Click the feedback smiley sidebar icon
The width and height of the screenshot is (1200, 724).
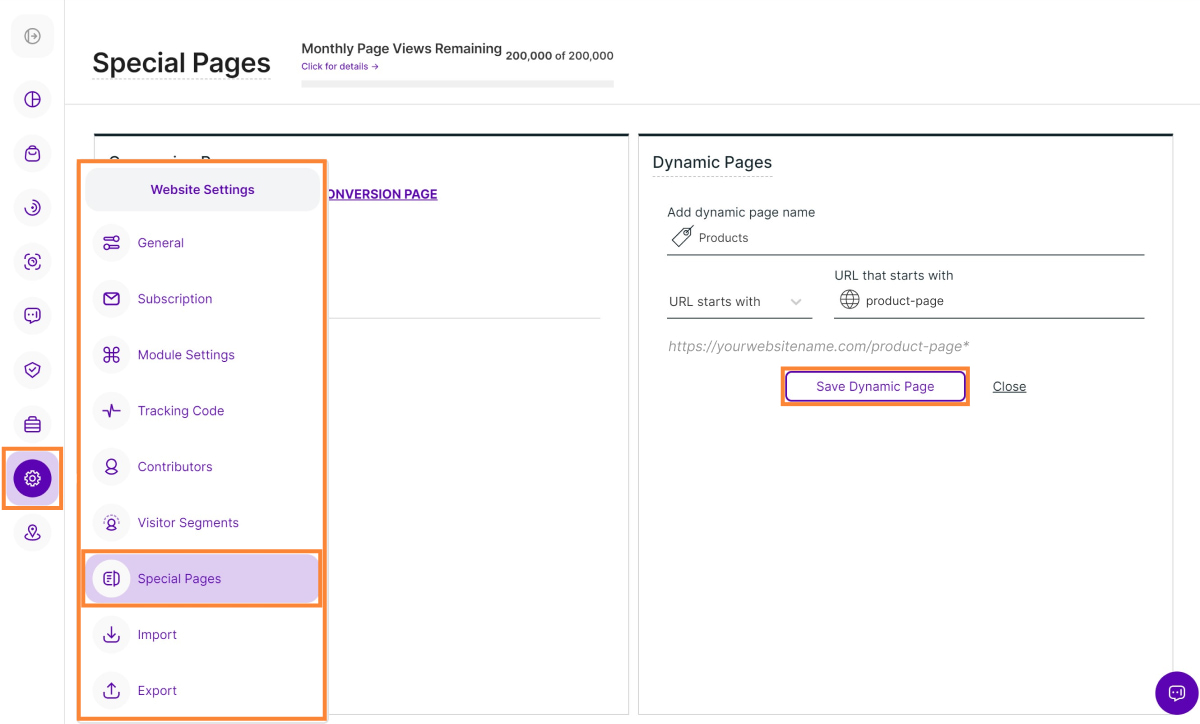point(32,316)
